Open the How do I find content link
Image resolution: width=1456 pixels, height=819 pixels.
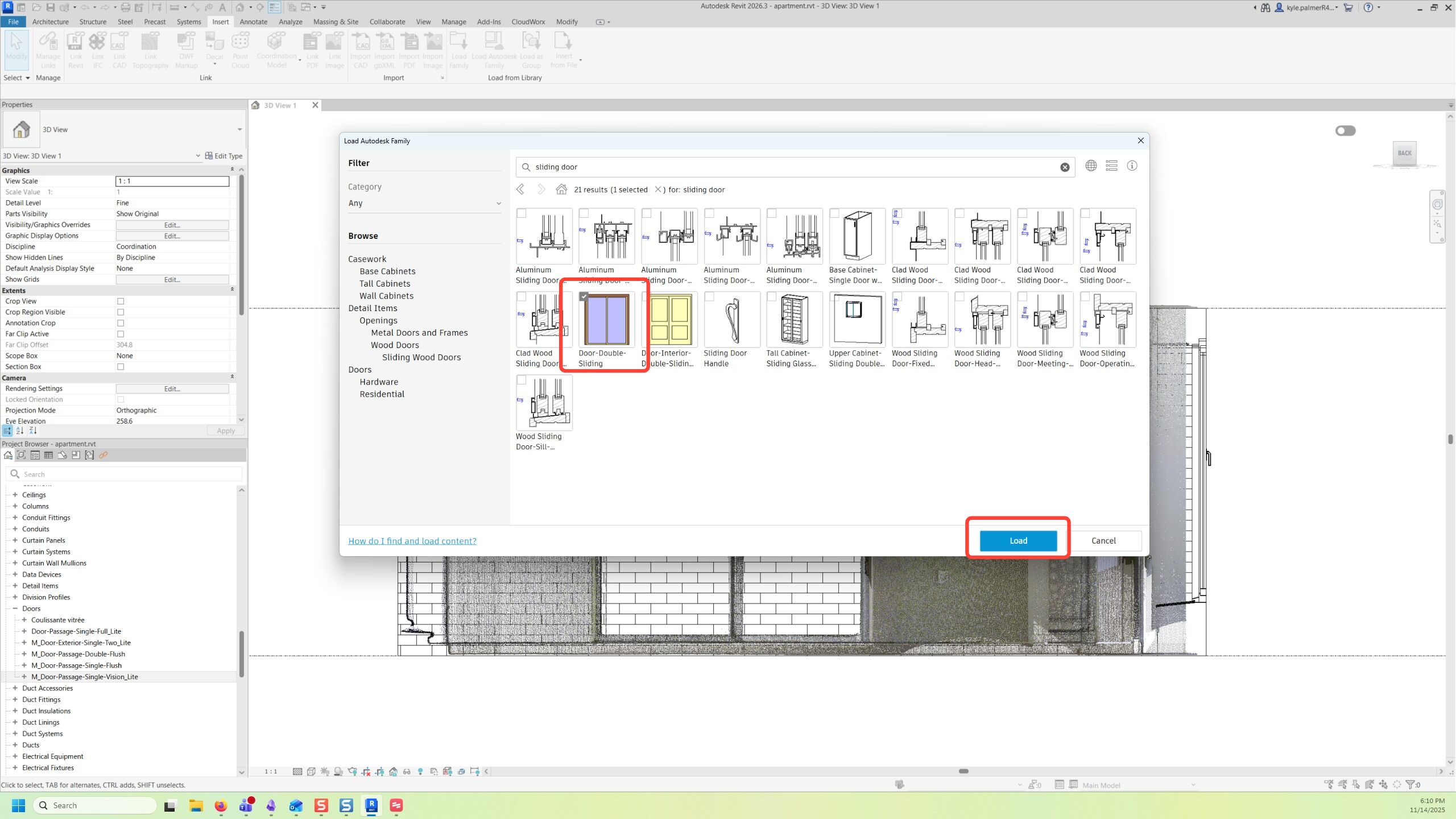[412, 541]
